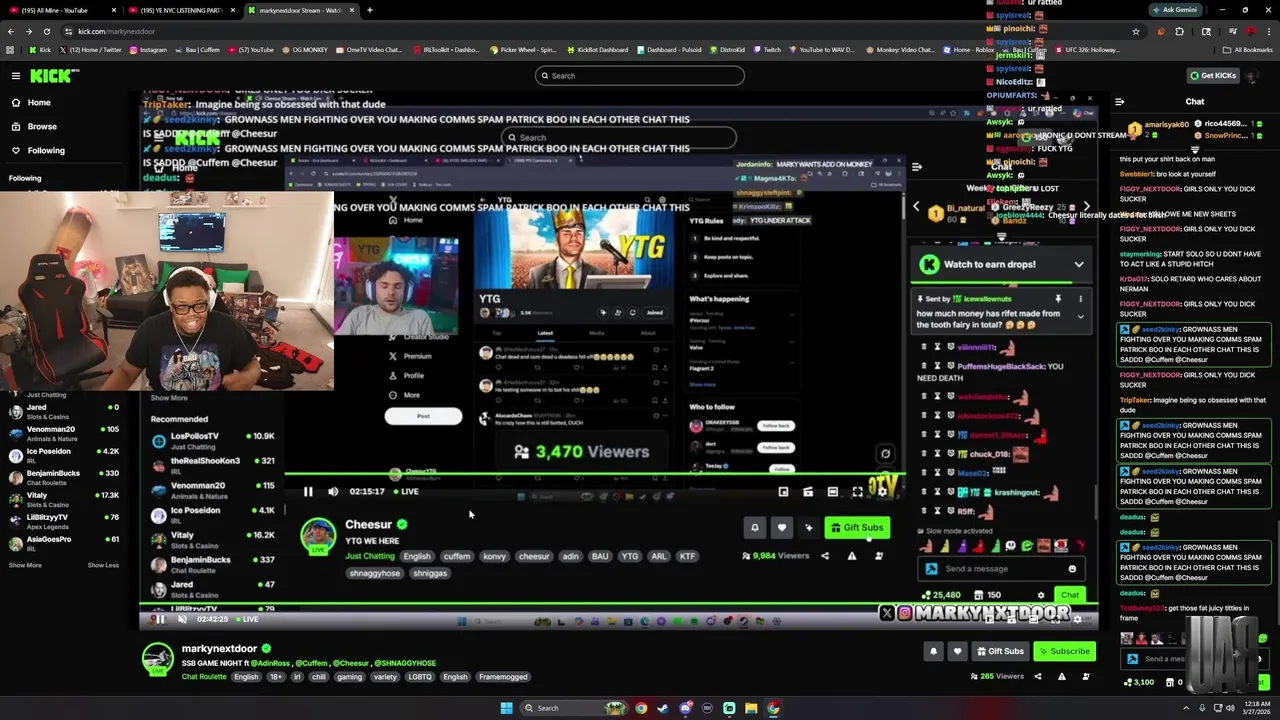
Task: Click Ask Gemini button
Action: [x=1173, y=10]
